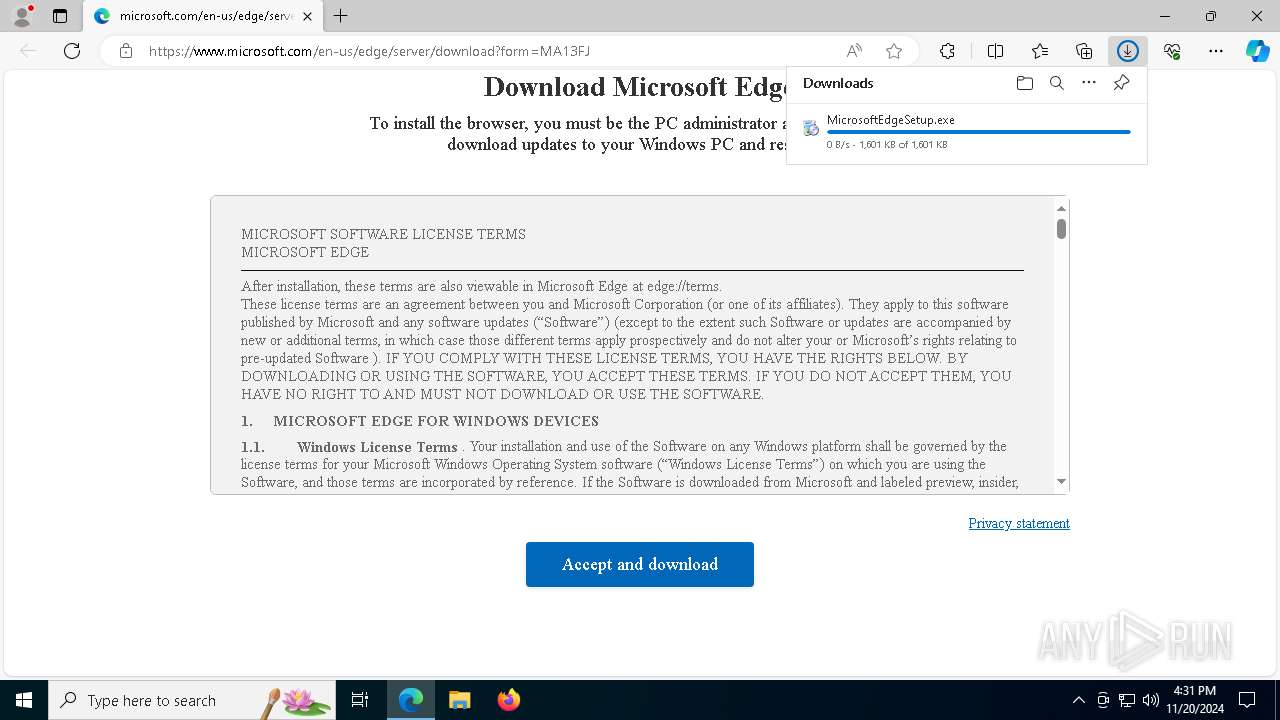1280x720 pixels.
Task: Open MicrosoftEdgeSetup.exe download entry
Action: [x=967, y=132]
